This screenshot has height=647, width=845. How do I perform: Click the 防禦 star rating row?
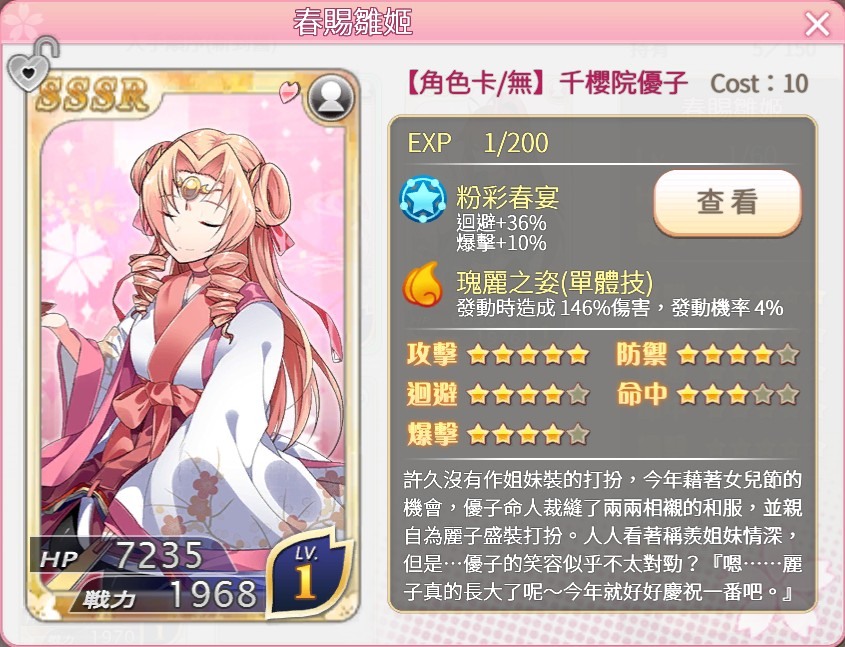pos(708,354)
